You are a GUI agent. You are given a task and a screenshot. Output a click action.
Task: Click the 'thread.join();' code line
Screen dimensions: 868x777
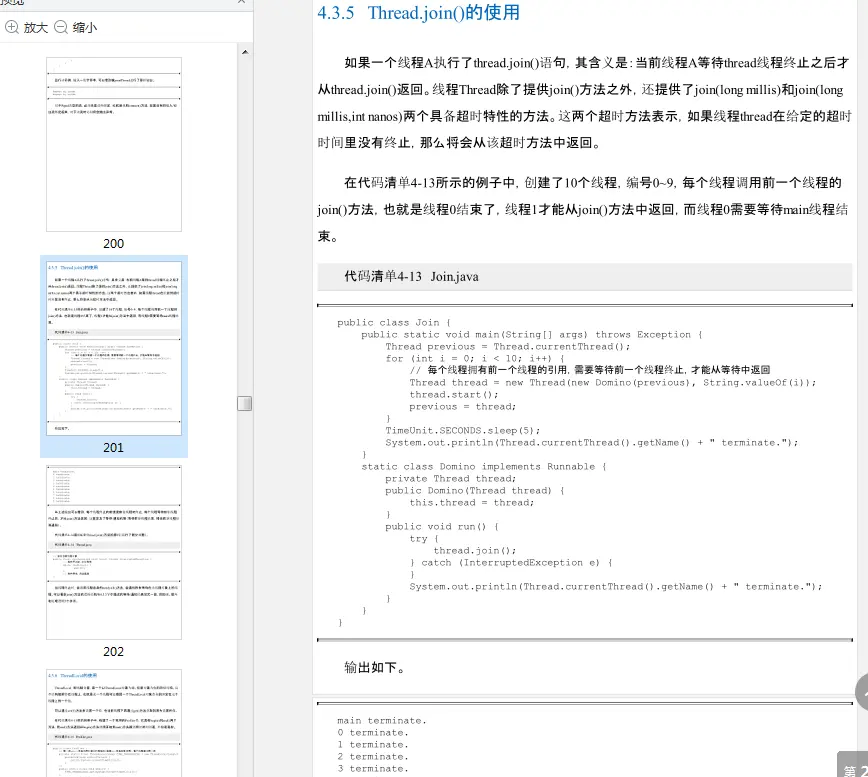[475, 551]
